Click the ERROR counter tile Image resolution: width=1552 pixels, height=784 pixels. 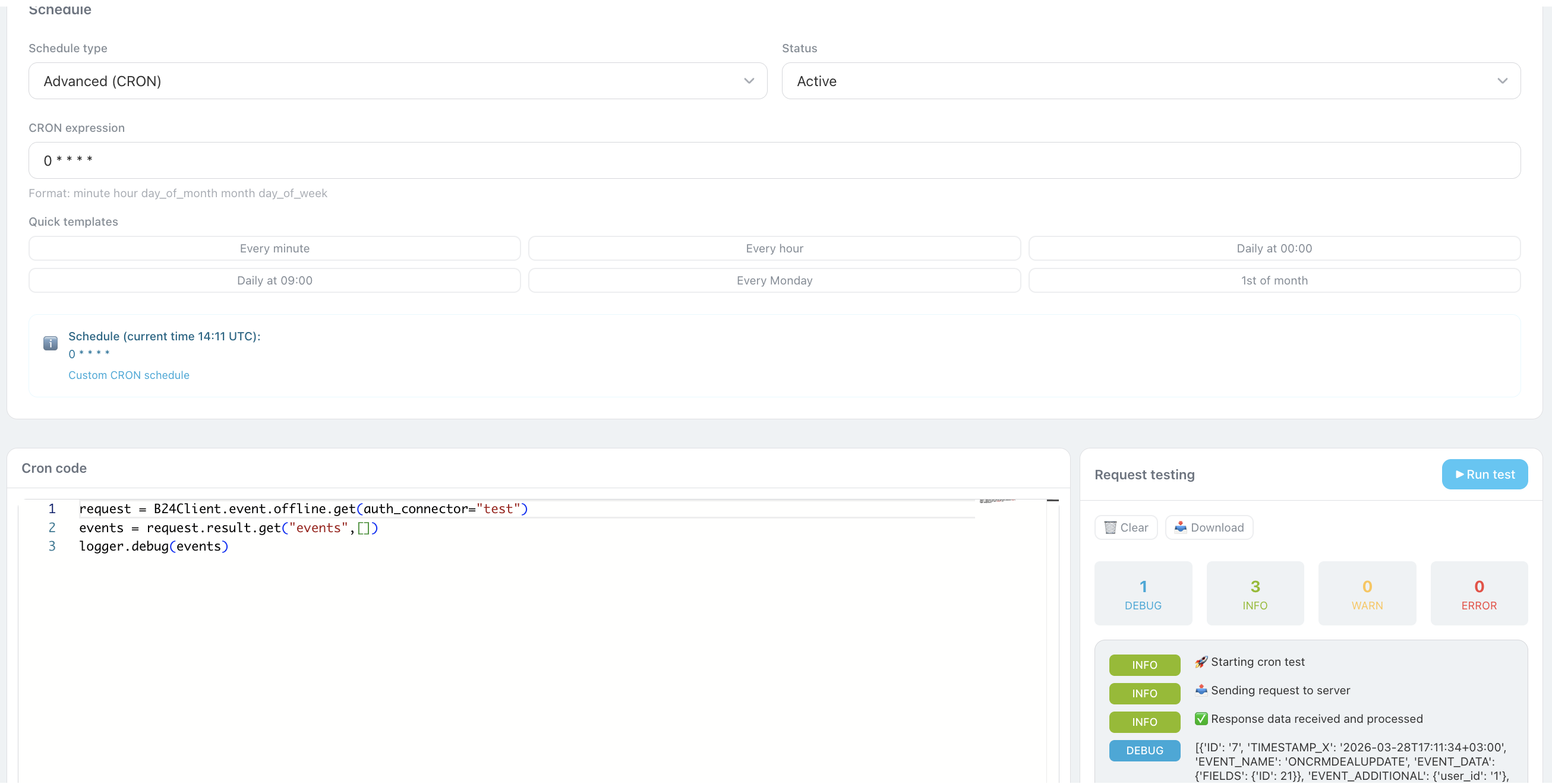1478,593
